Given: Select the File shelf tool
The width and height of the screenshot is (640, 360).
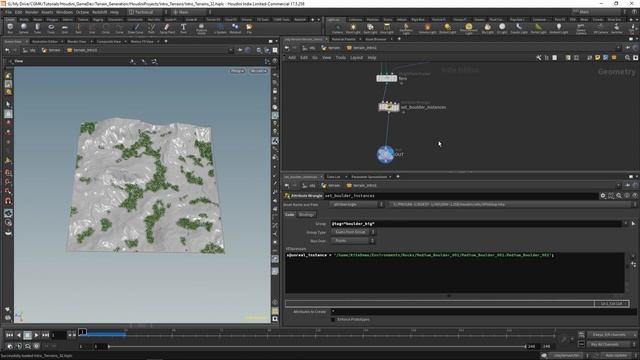Looking at the screenshot, I should (249, 28).
